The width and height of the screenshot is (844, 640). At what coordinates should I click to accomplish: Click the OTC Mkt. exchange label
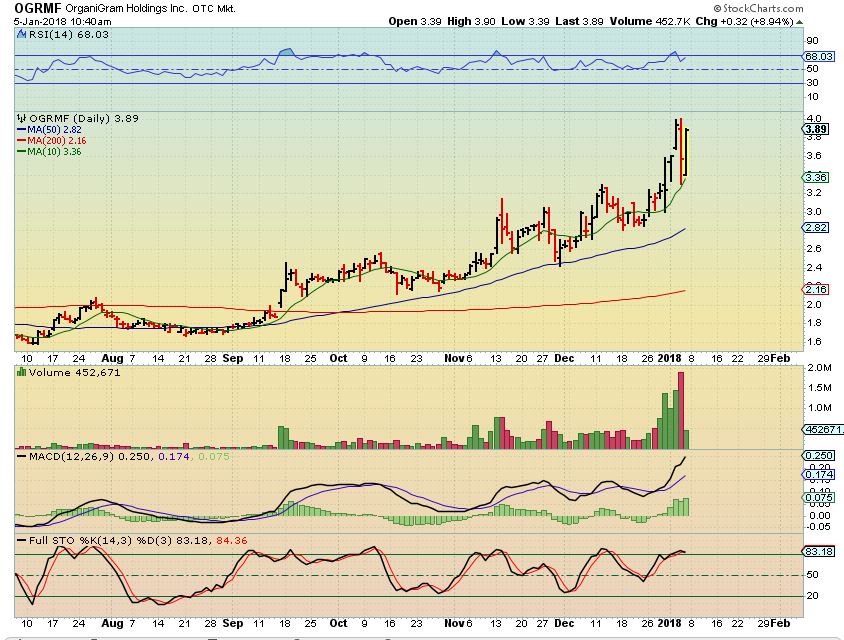(214, 9)
